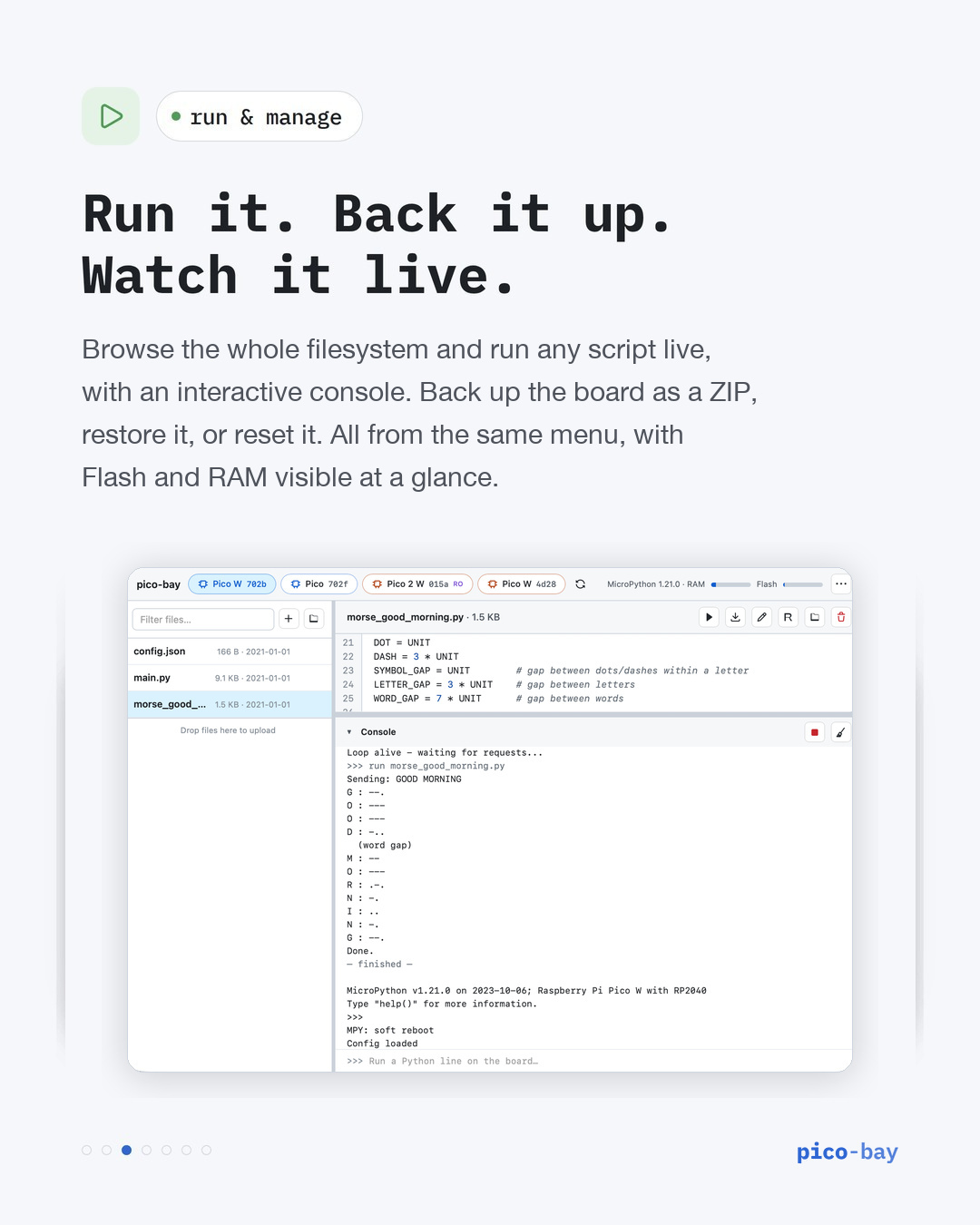This screenshot has width=980, height=1225.
Task: Select morse_good_... file row
Action: tap(230, 704)
